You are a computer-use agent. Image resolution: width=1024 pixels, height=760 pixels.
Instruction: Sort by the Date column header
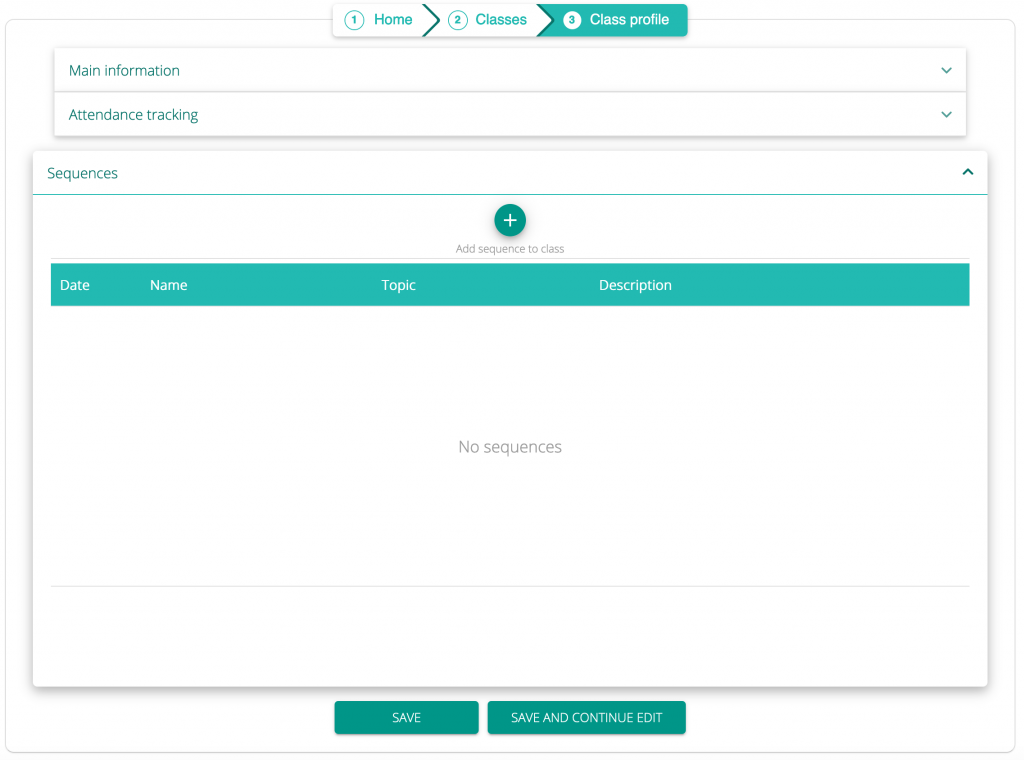75,285
